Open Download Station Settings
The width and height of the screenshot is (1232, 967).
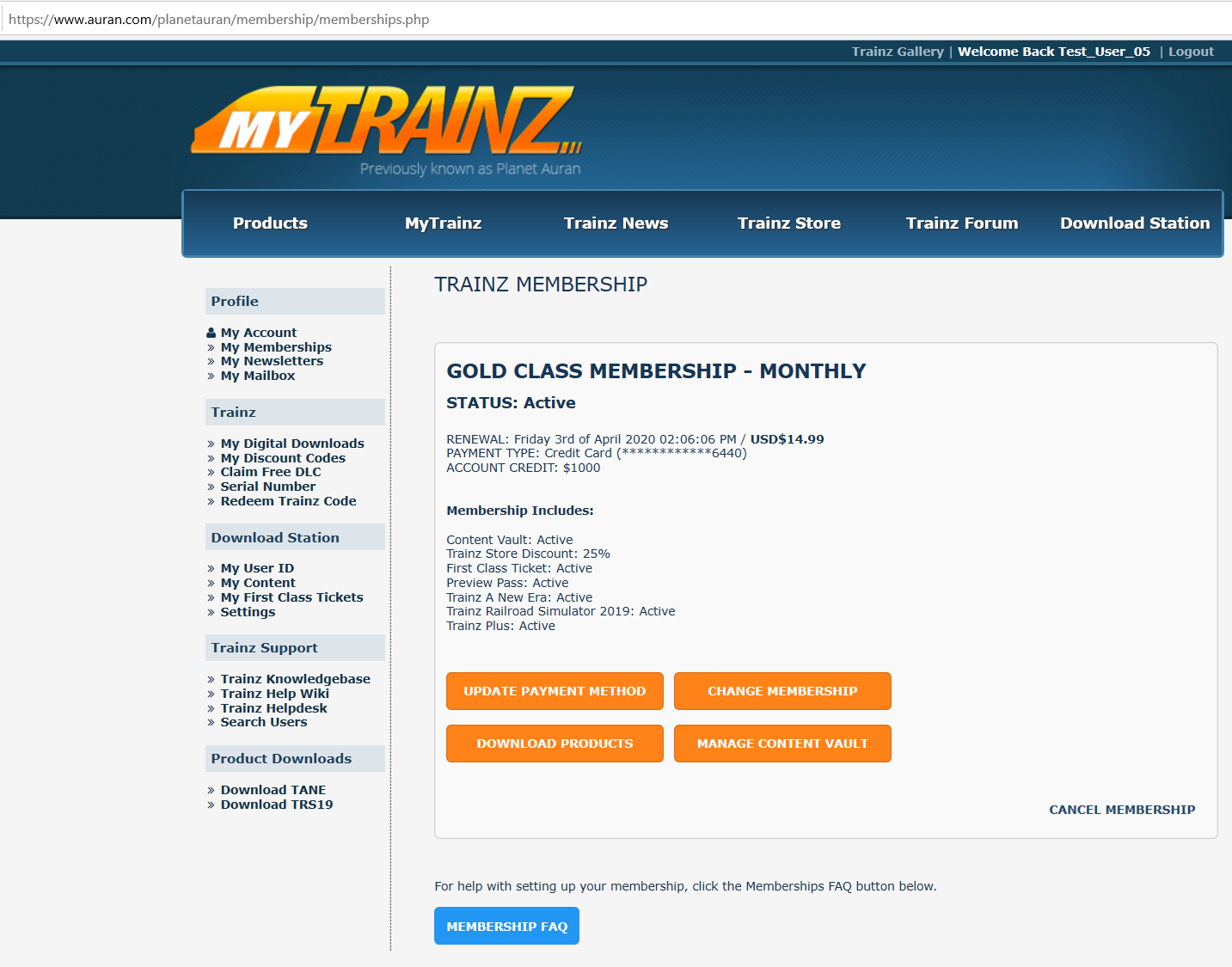pyautogui.click(x=248, y=612)
